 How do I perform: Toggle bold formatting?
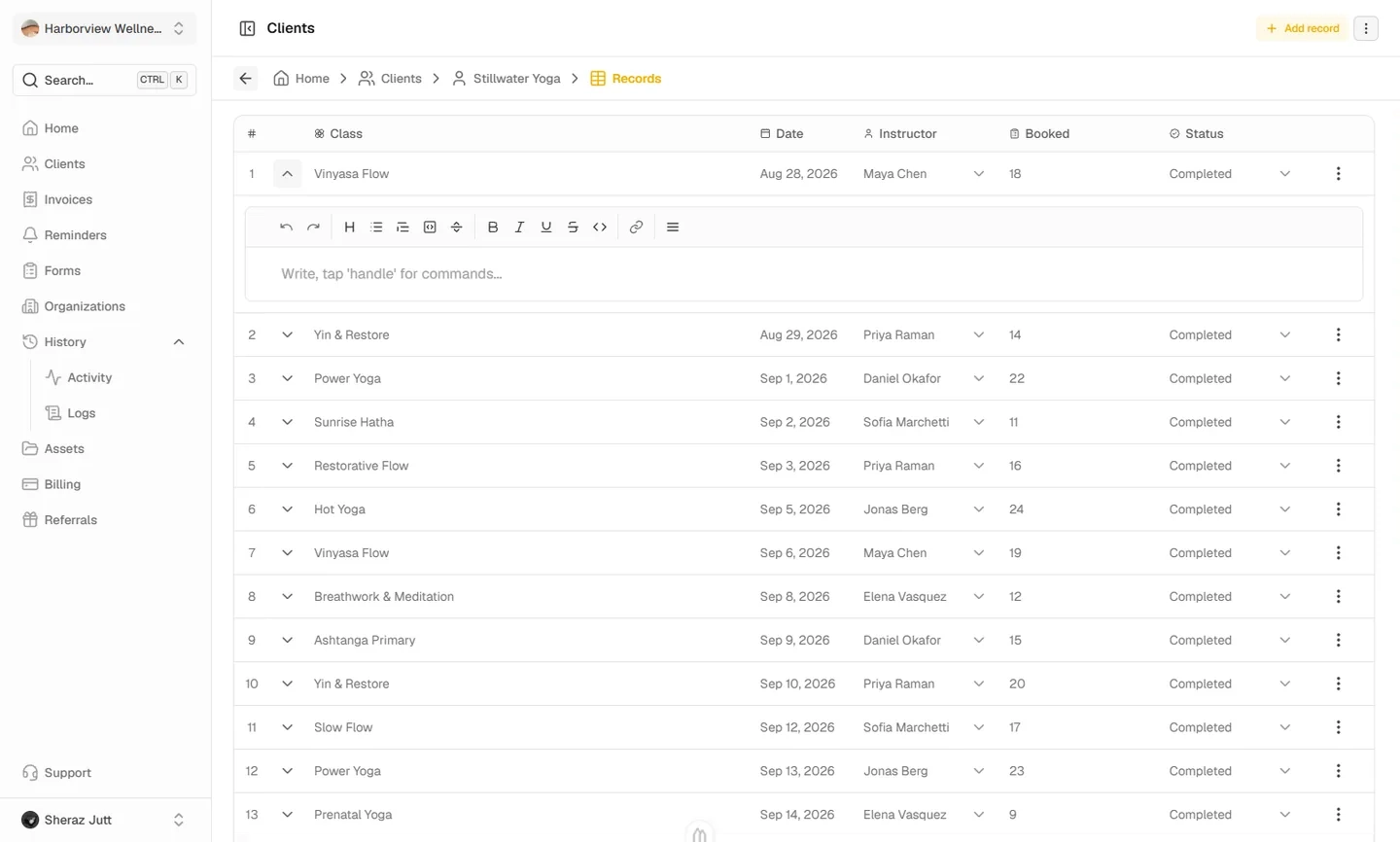[x=493, y=228]
